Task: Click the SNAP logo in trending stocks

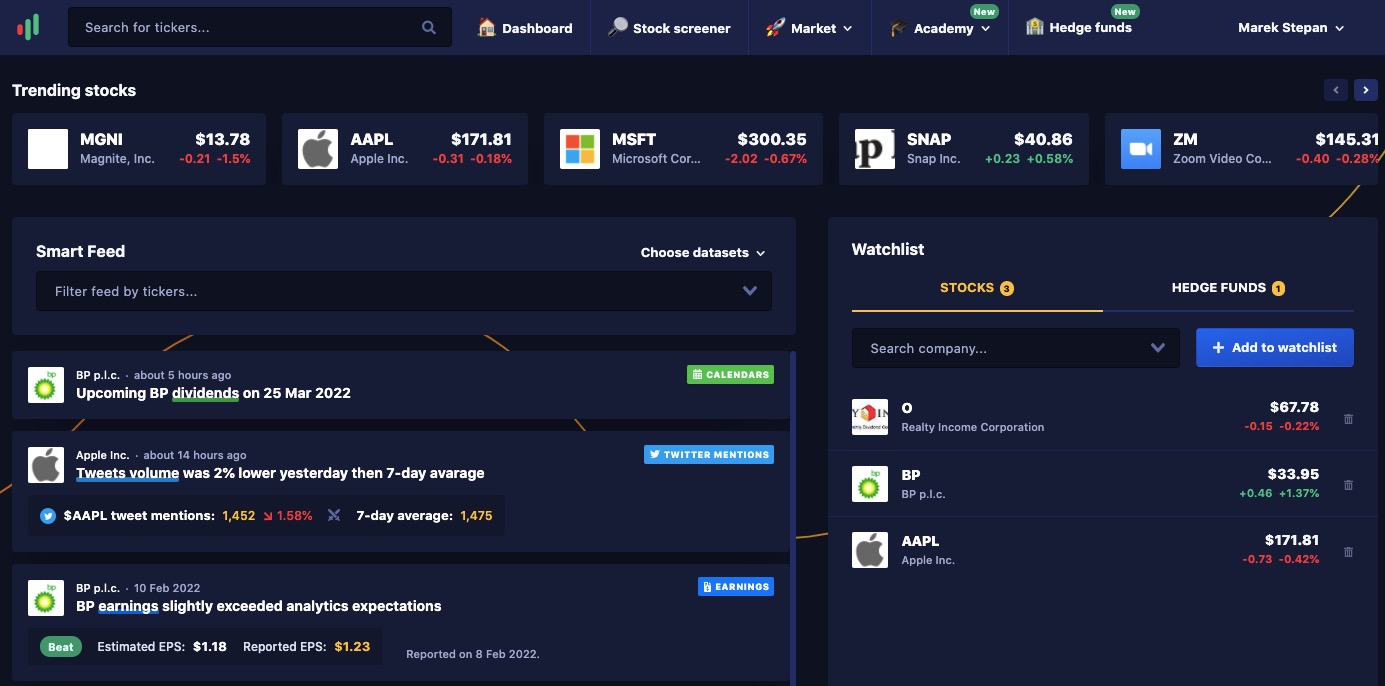Action: 875,149
